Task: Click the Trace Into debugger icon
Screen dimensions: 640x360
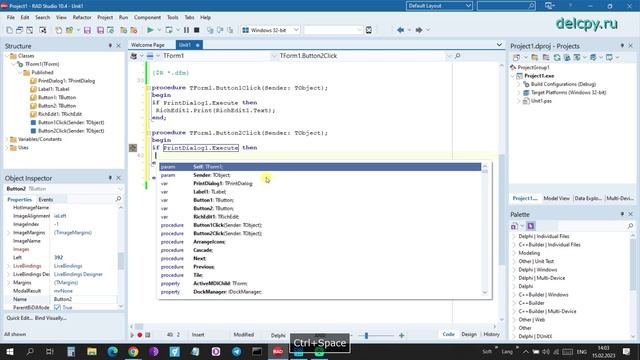Action: pyautogui.click(x=210, y=30)
